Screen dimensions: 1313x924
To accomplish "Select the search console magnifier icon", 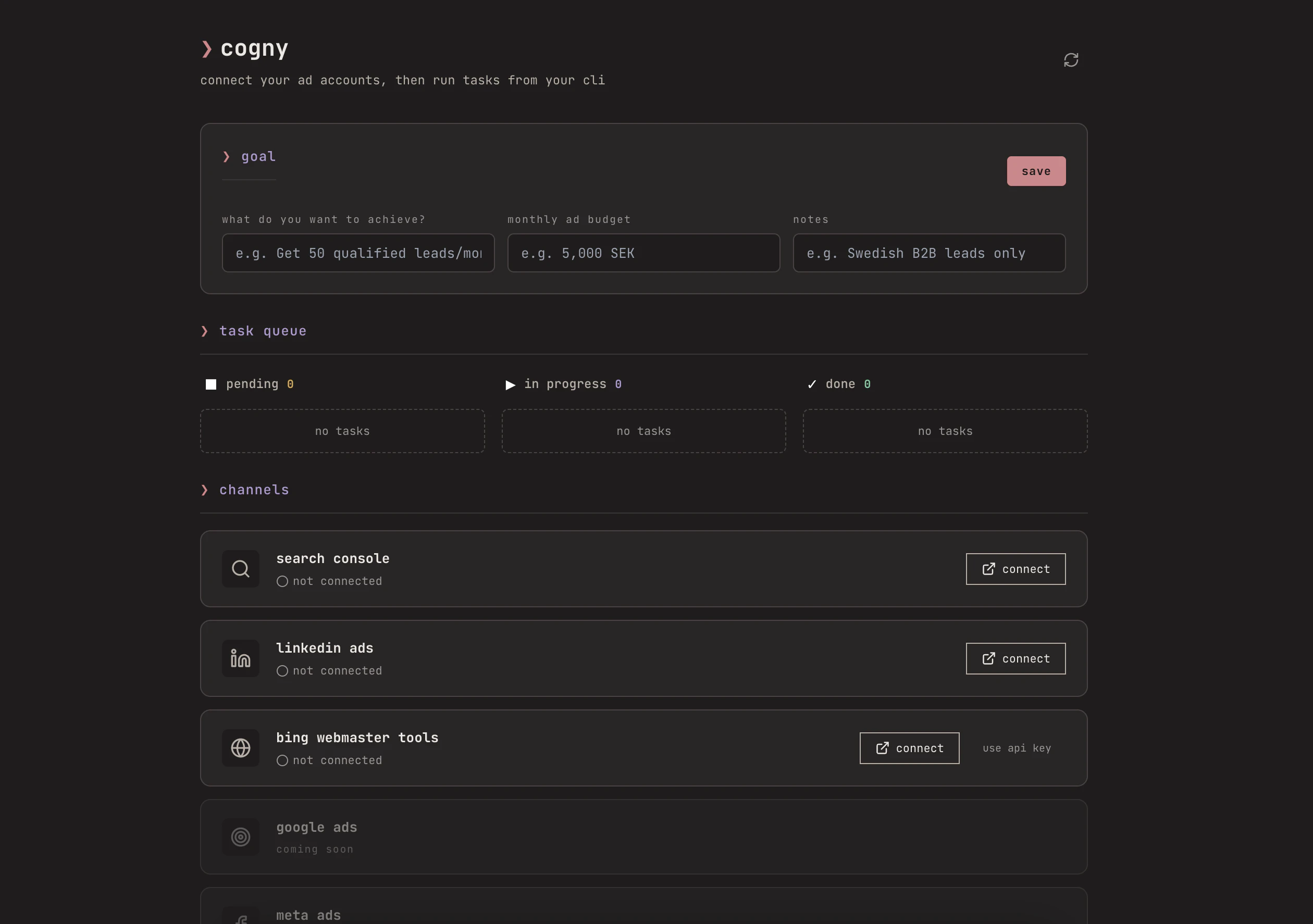I will click(241, 568).
